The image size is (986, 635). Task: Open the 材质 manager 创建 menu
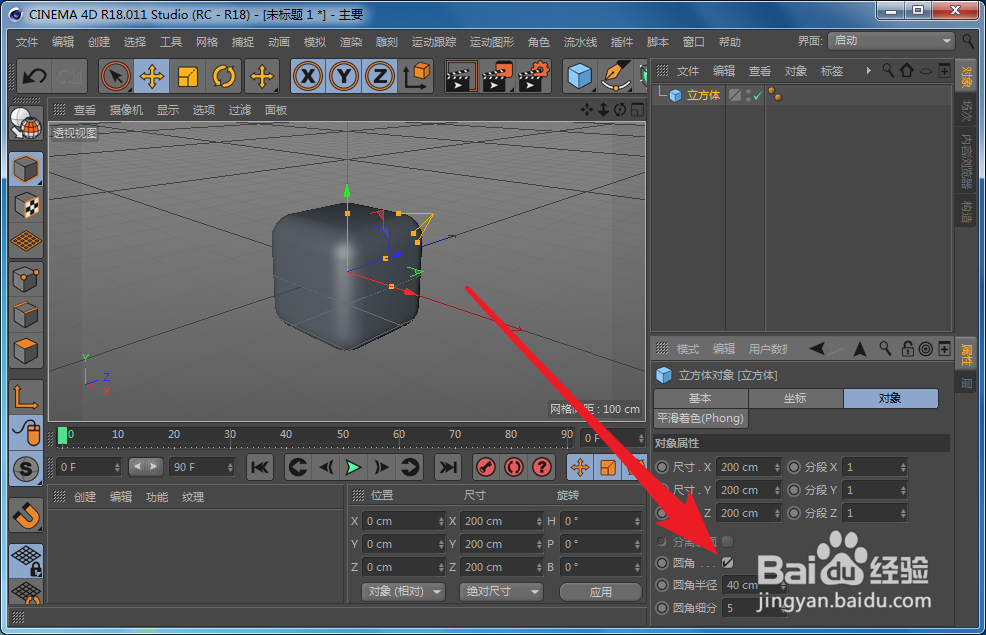click(x=85, y=497)
